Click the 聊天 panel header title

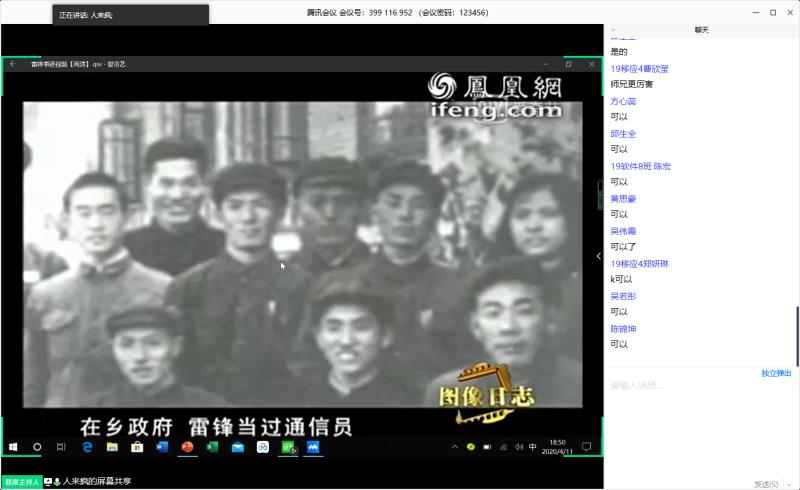702,30
